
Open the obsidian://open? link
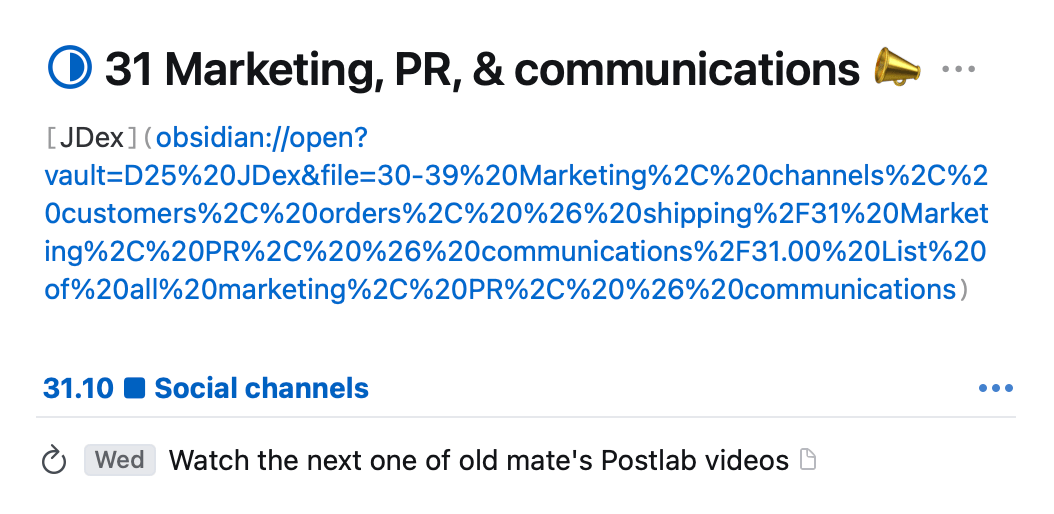click(262, 138)
